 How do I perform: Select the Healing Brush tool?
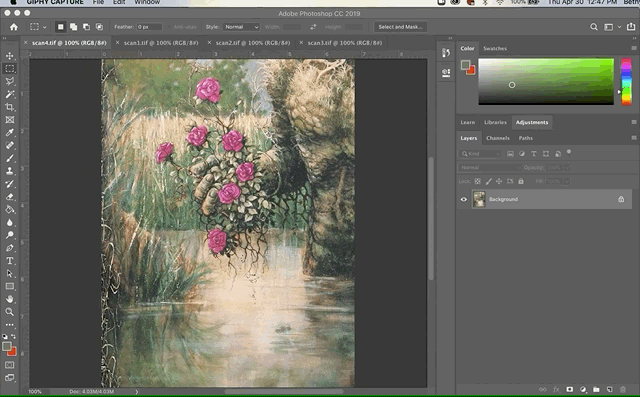coord(9,145)
